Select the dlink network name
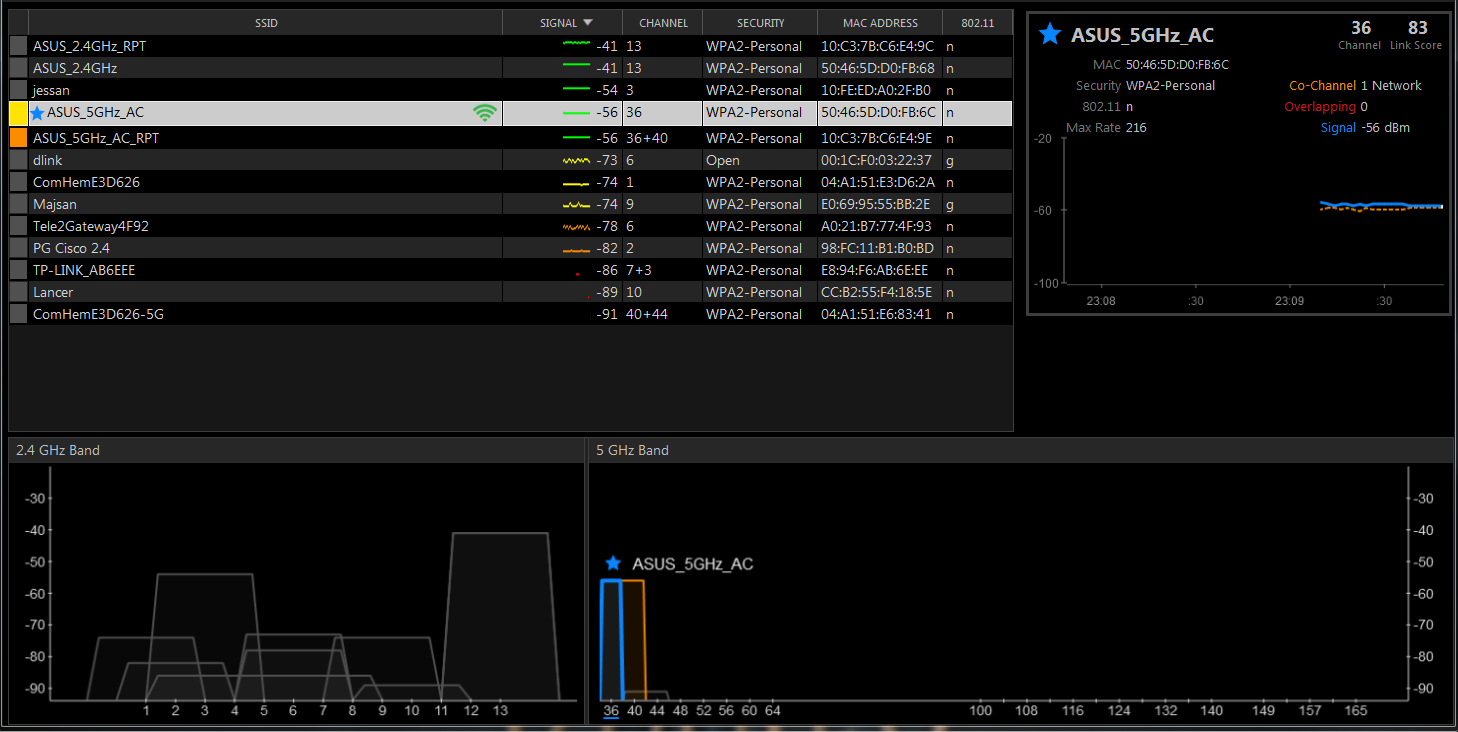This screenshot has height=732, width=1458. pos(48,160)
